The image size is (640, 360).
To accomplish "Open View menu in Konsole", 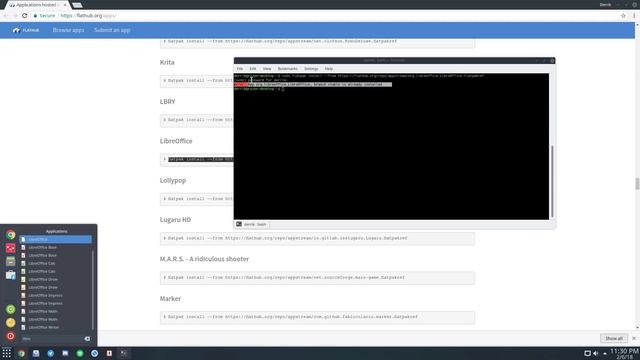I will point(267,69).
